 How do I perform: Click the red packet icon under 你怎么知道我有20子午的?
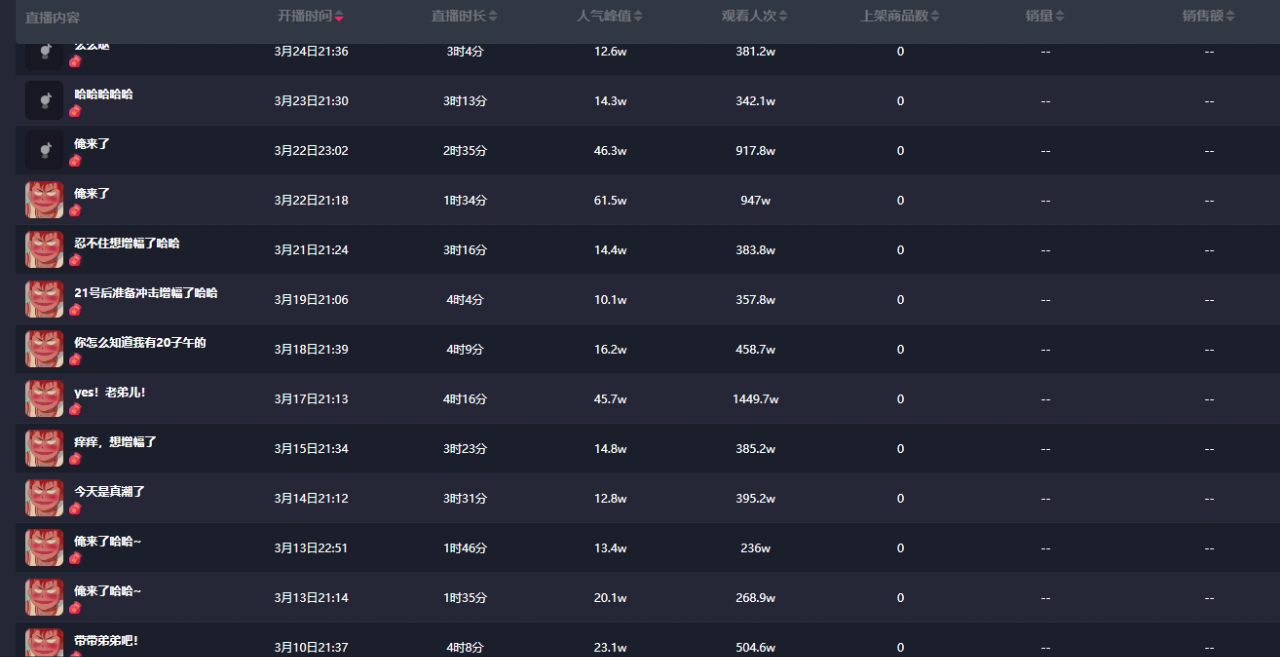pos(75,359)
